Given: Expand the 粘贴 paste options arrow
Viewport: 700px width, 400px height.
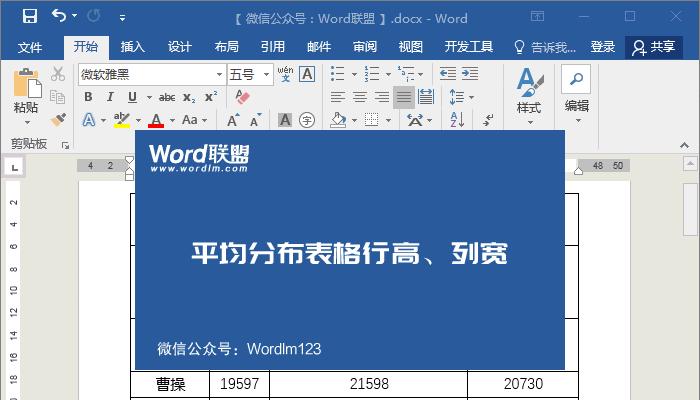Looking at the screenshot, I should pyautogui.click(x=26, y=122).
